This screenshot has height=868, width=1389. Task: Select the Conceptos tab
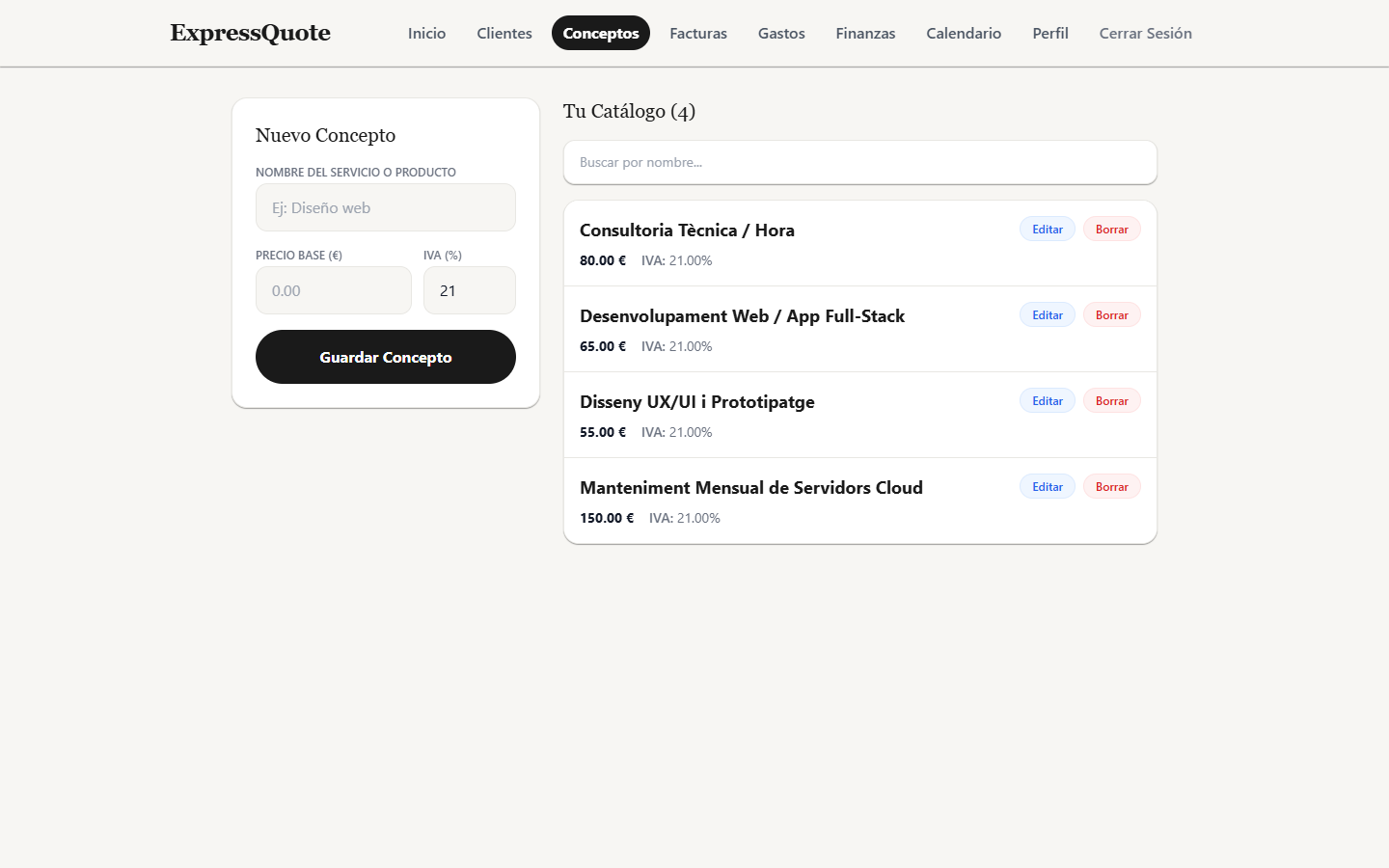pyautogui.click(x=601, y=33)
